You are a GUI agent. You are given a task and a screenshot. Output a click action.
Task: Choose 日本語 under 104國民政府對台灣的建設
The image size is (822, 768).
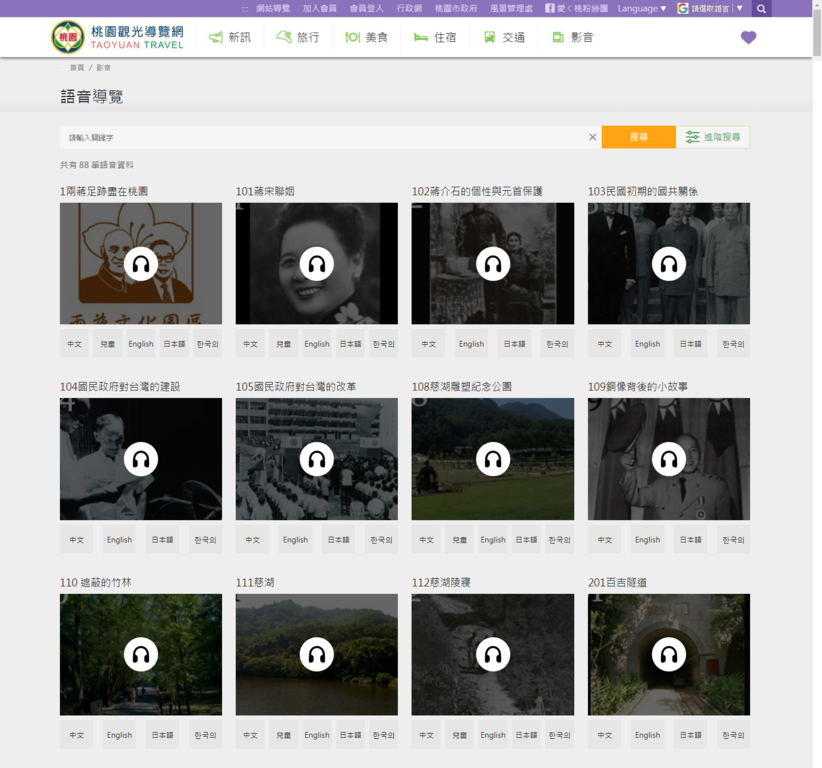(x=162, y=540)
